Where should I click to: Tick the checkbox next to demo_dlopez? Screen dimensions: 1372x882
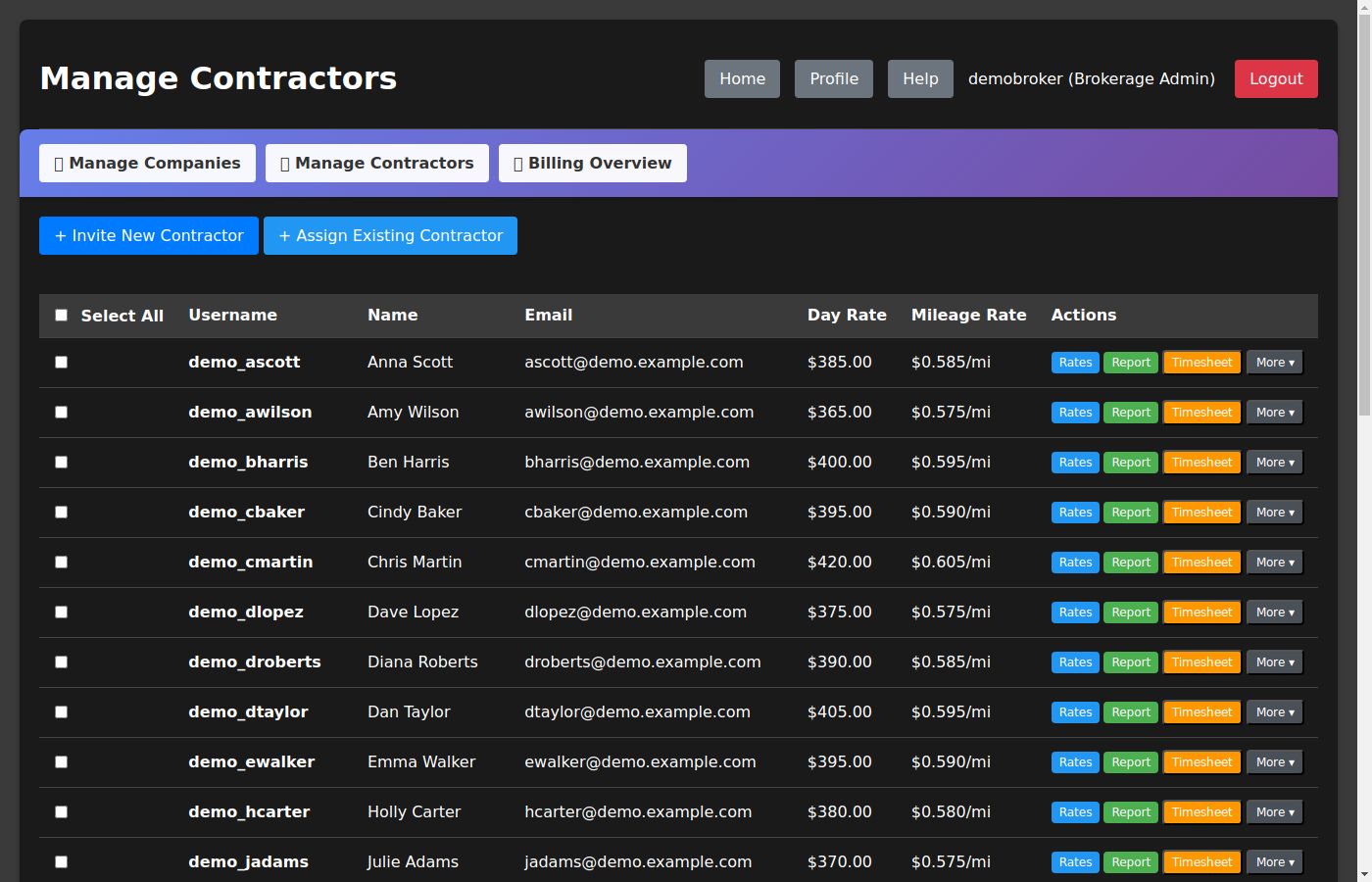pos(61,612)
